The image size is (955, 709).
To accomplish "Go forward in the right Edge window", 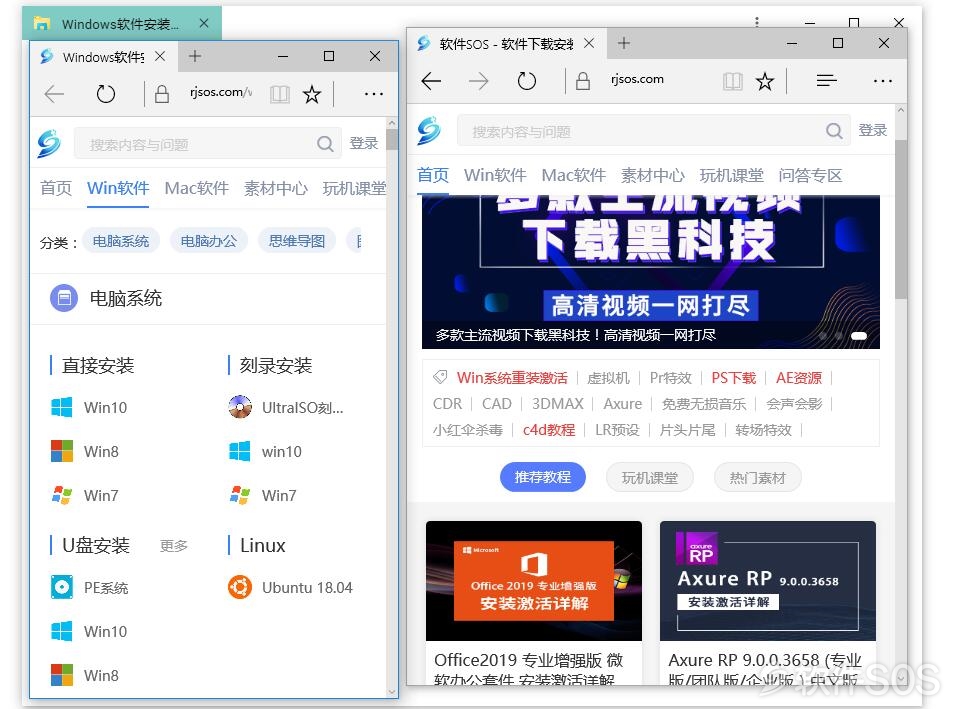I will pos(479,80).
